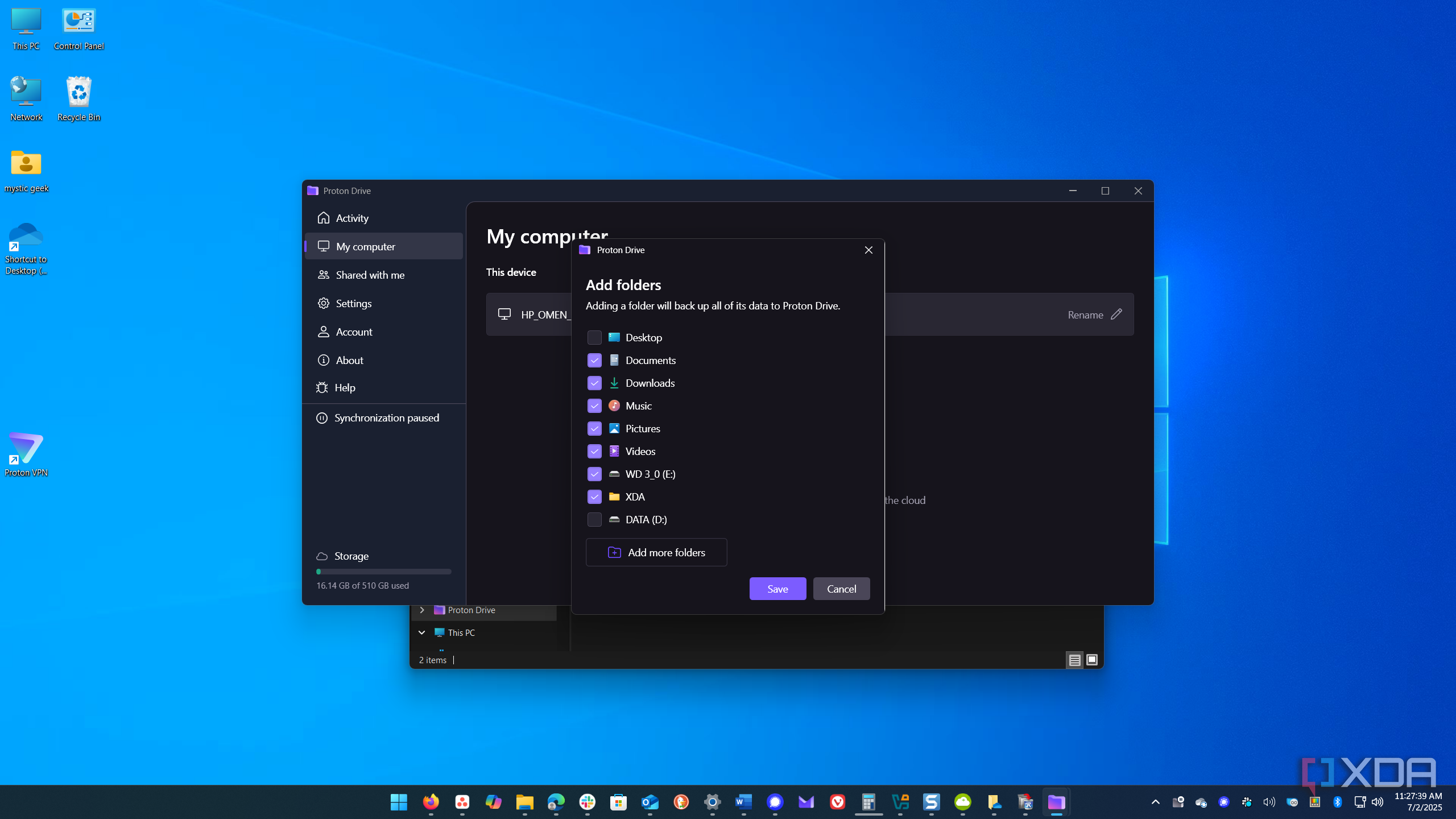Click the Bluetooth tray icon
The height and width of the screenshot is (819, 1456).
click(1338, 802)
